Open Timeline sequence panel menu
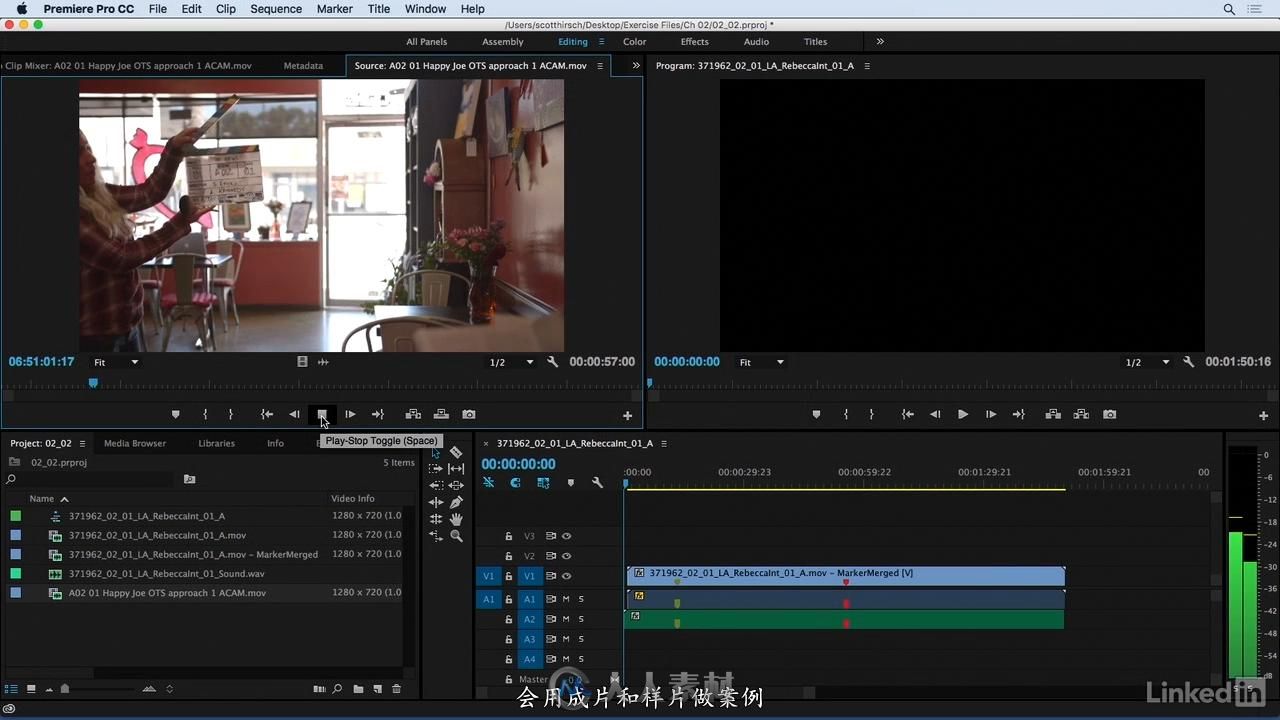Screen dimensions: 1280x720 (663, 443)
